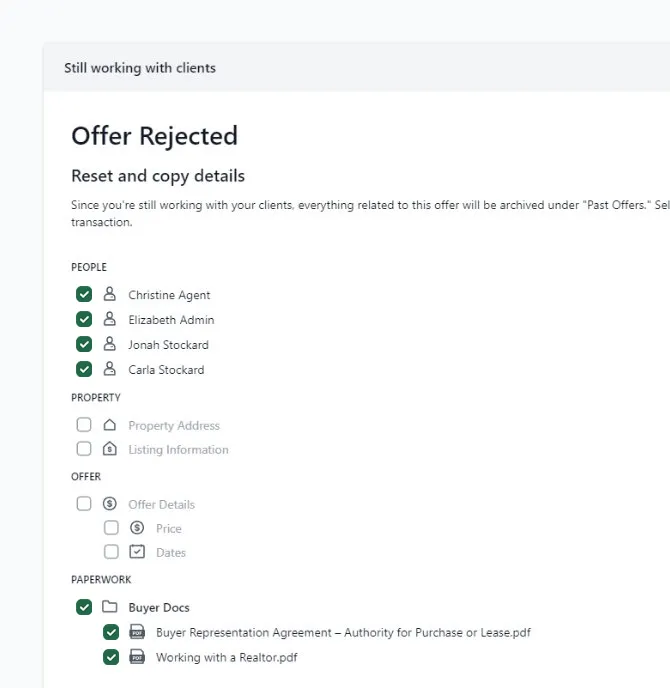The width and height of the screenshot is (670, 688).
Task: Check the Listing Information checkbox
Action: click(x=84, y=449)
